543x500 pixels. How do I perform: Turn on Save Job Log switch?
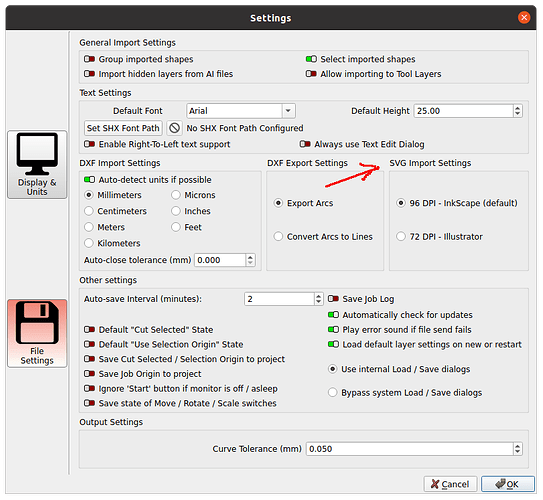click(333, 298)
